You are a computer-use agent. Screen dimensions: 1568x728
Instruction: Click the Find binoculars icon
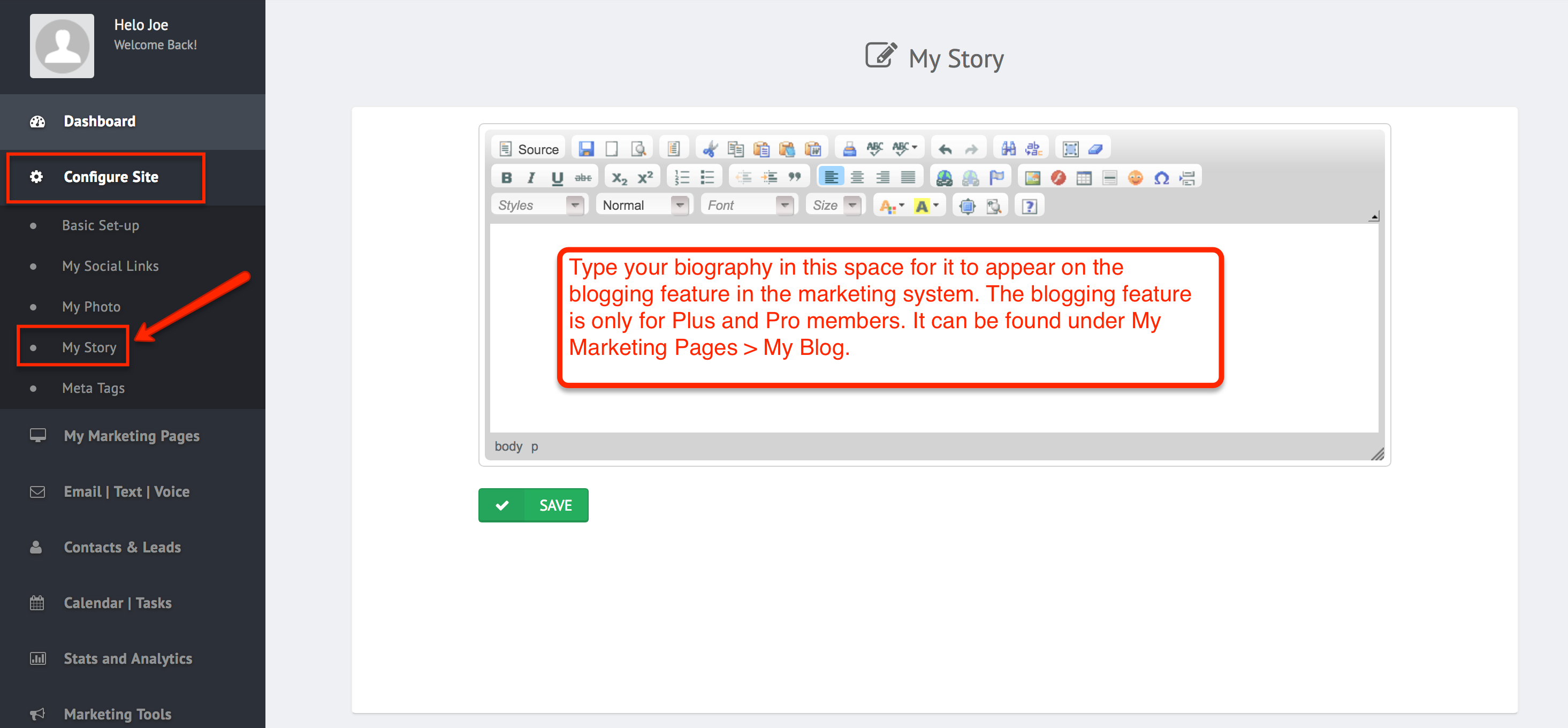[x=1008, y=148]
